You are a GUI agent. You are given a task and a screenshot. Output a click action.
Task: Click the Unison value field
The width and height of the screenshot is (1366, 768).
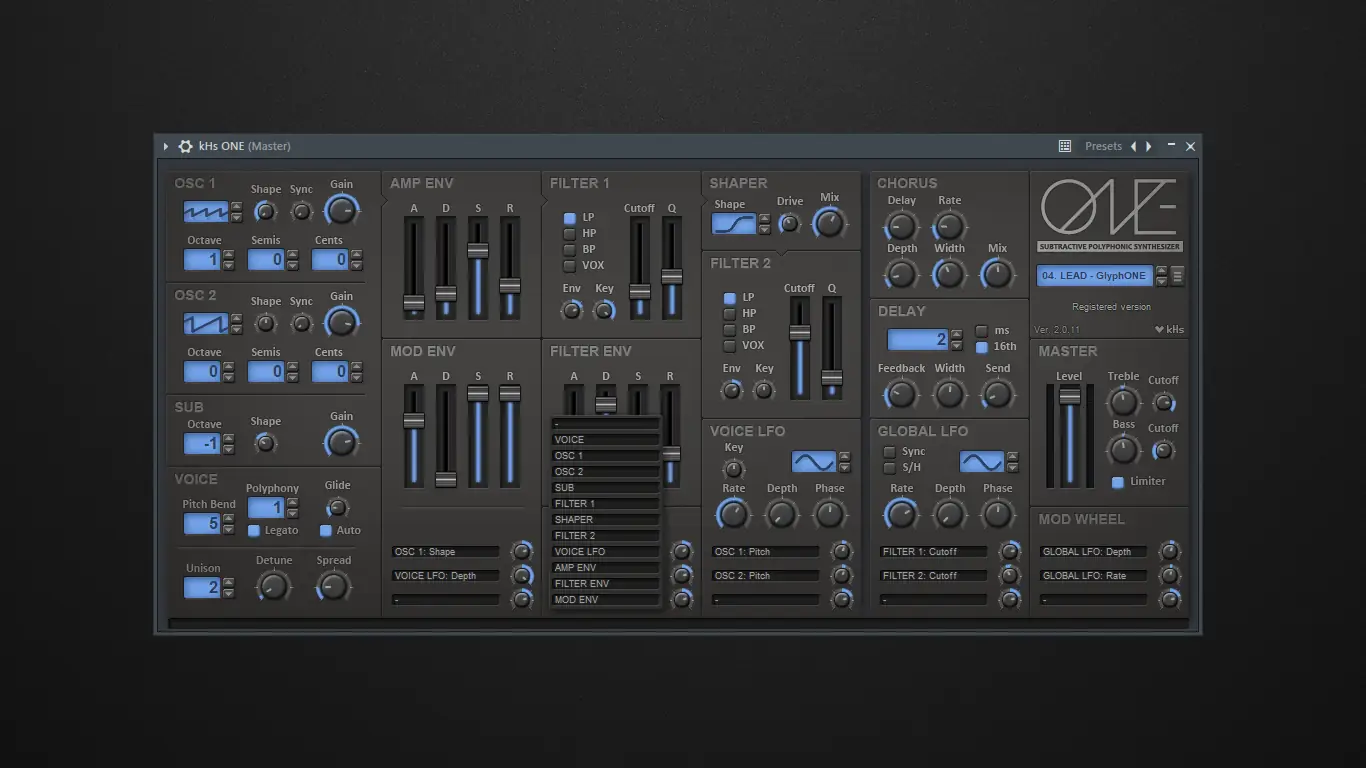click(202, 588)
